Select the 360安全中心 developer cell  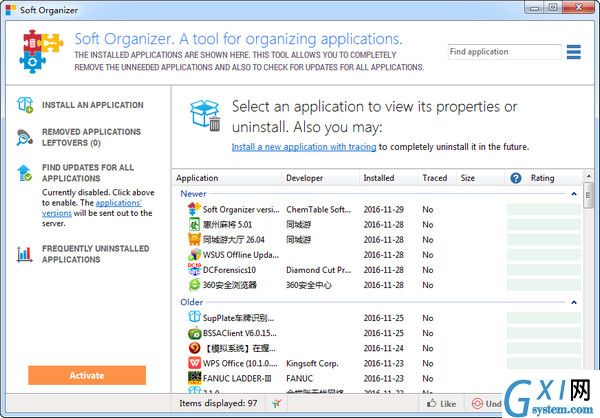[308, 285]
